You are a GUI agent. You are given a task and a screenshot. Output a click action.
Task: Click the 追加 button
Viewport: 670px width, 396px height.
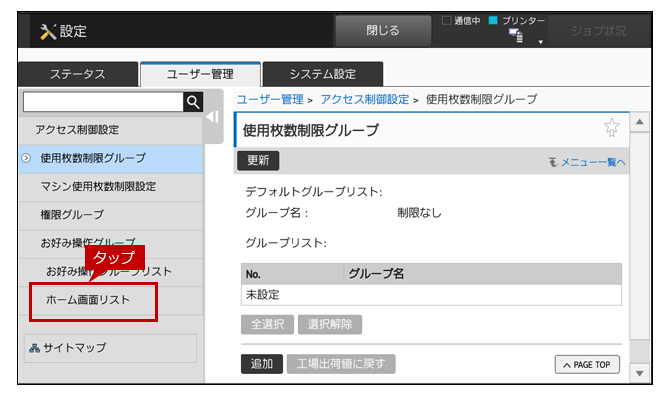[x=262, y=364]
